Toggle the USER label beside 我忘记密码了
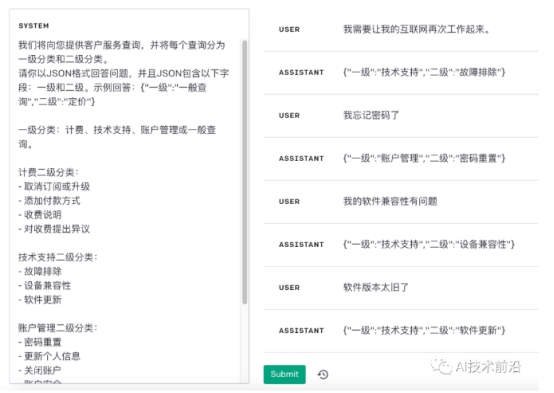Image resolution: width=554 pixels, height=393 pixels. pyautogui.click(x=289, y=116)
